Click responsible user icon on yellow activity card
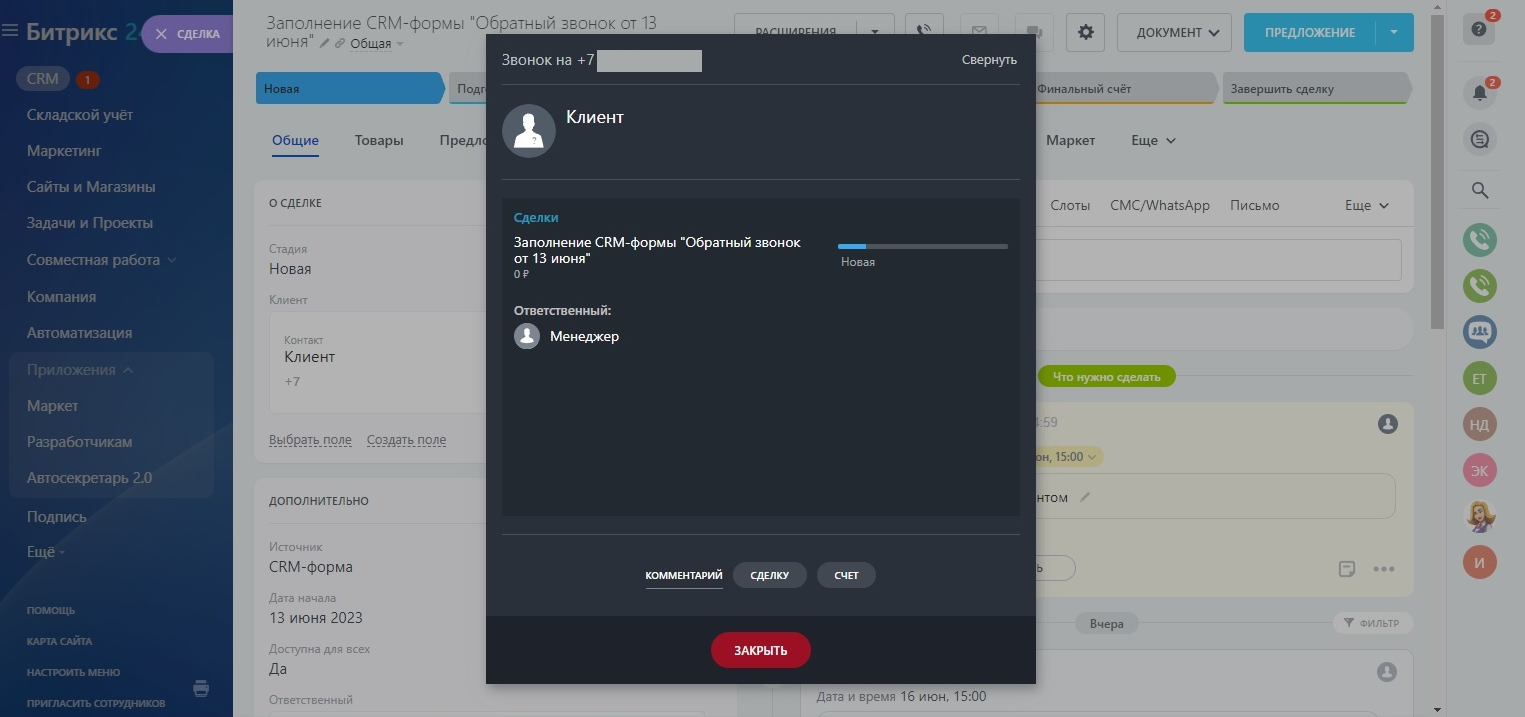 (1388, 424)
